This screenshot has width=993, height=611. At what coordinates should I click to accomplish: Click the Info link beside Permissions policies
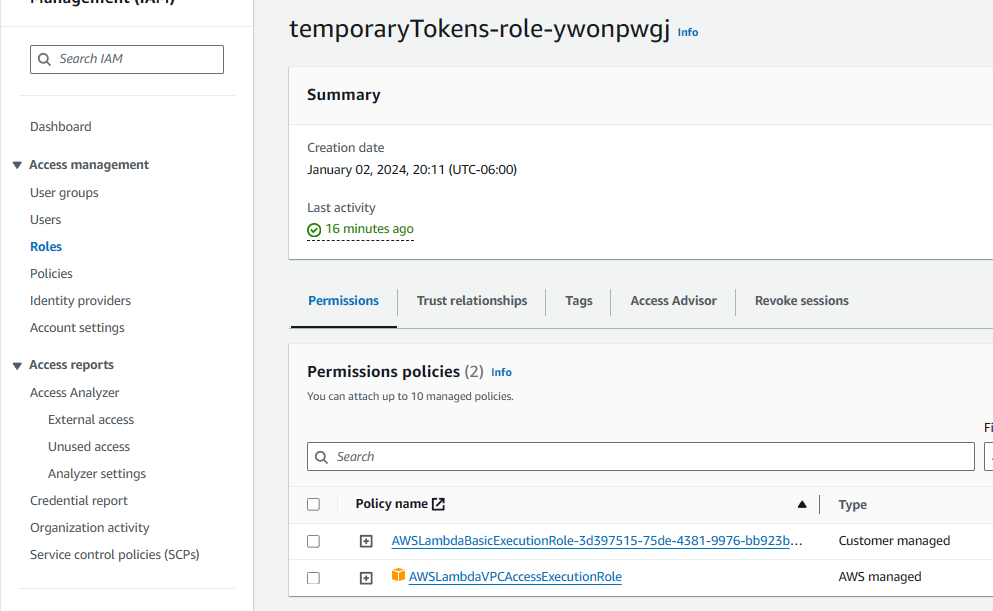502,372
